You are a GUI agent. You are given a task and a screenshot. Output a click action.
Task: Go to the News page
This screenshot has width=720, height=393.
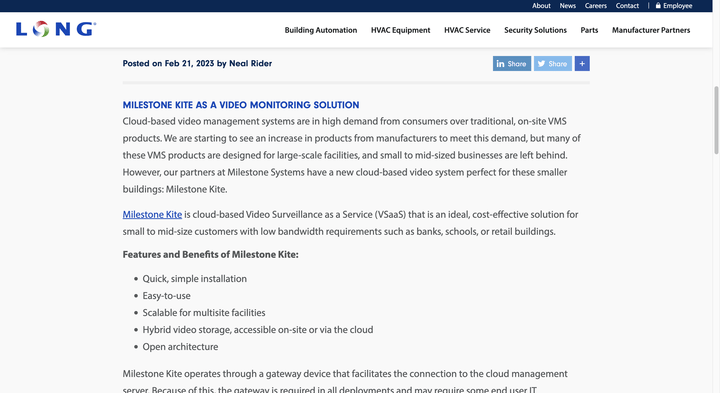click(x=568, y=6)
